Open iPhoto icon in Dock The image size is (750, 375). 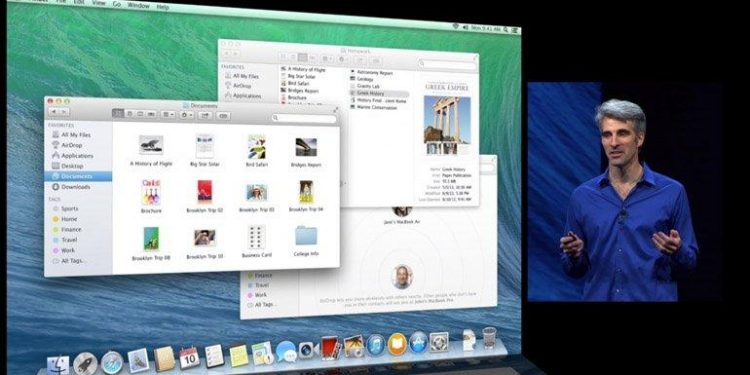coord(354,345)
